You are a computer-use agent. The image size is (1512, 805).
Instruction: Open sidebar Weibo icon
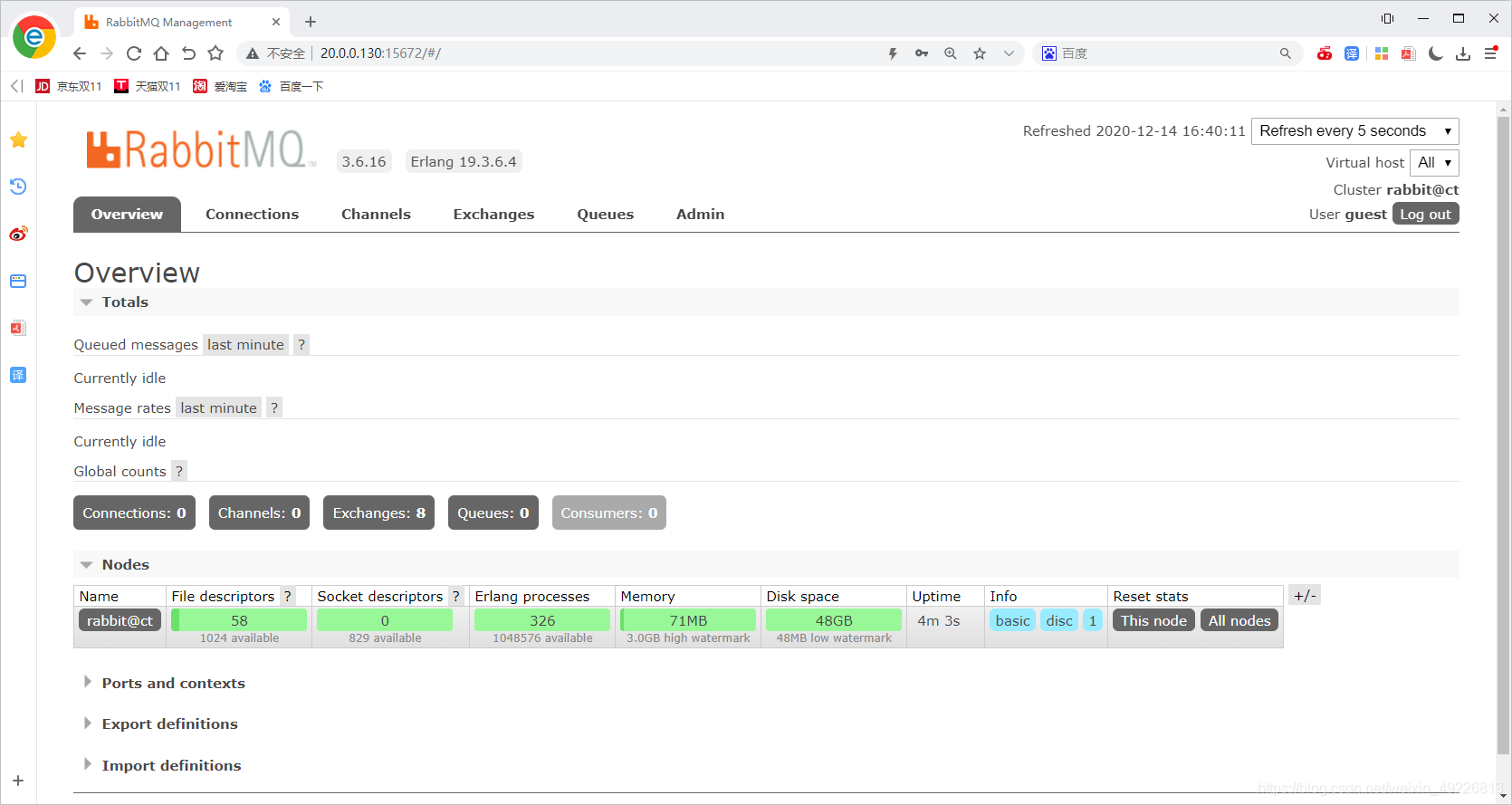click(18, 234)
